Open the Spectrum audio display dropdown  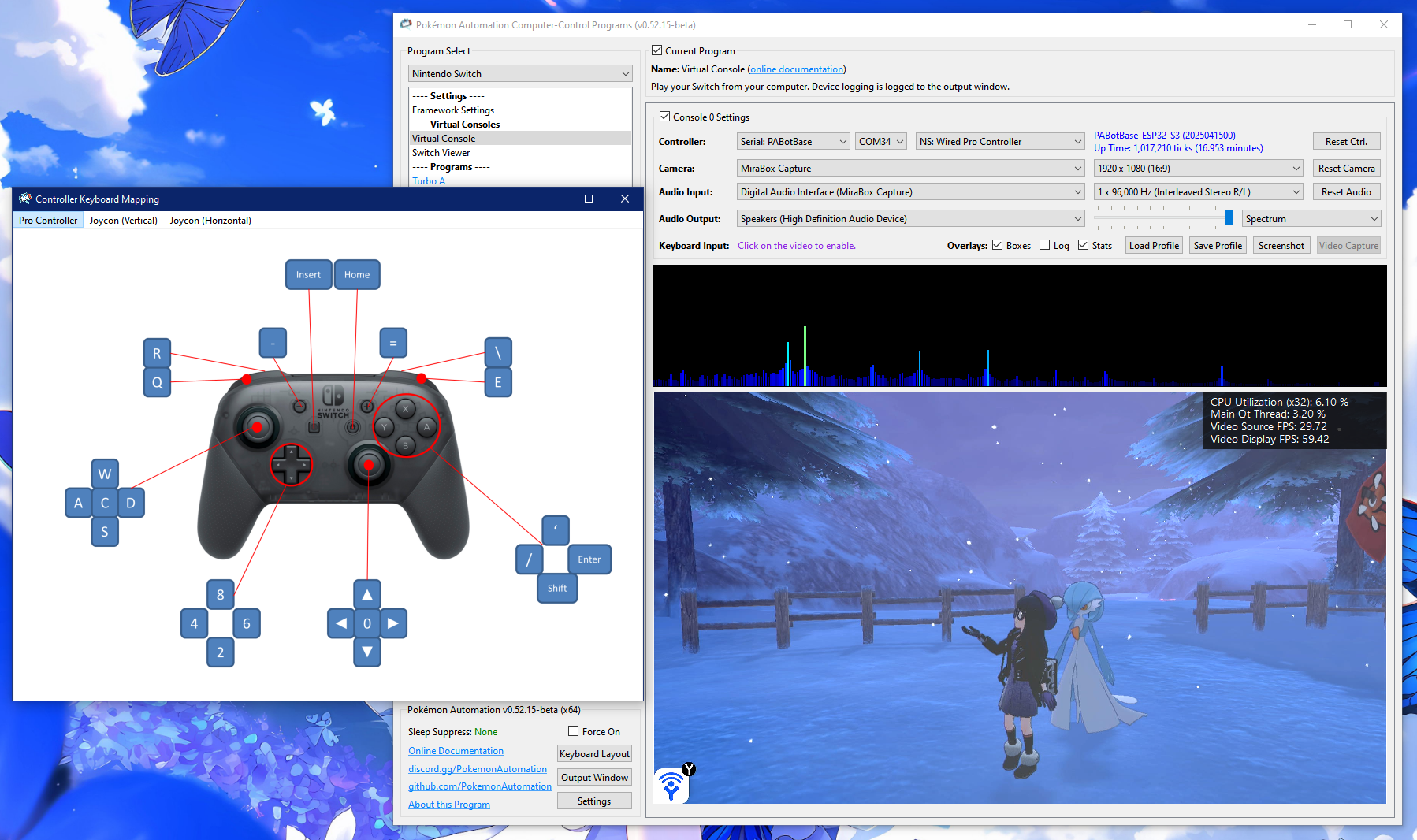point(1311,219)
